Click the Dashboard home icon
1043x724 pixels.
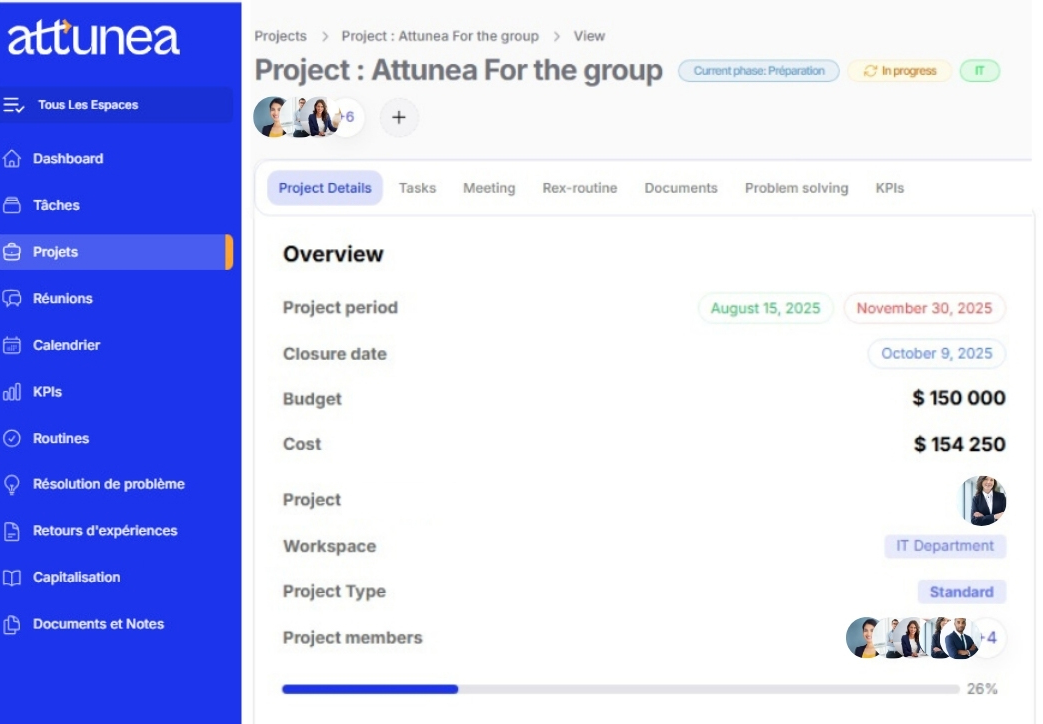(x=12, y=159)
